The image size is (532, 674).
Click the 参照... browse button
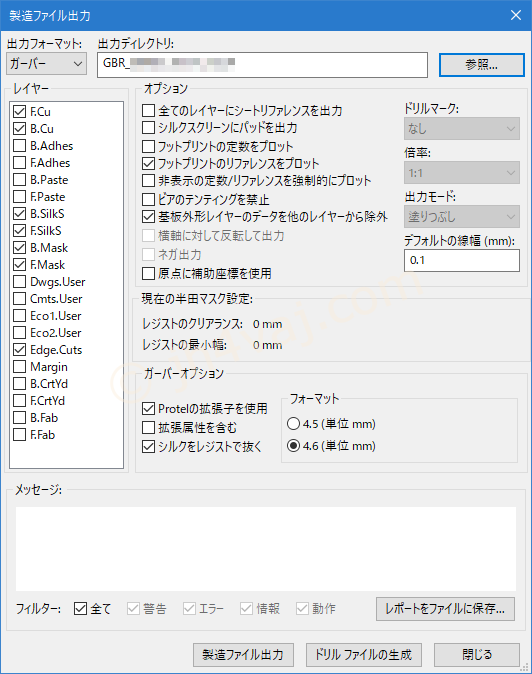pos(481,65)
